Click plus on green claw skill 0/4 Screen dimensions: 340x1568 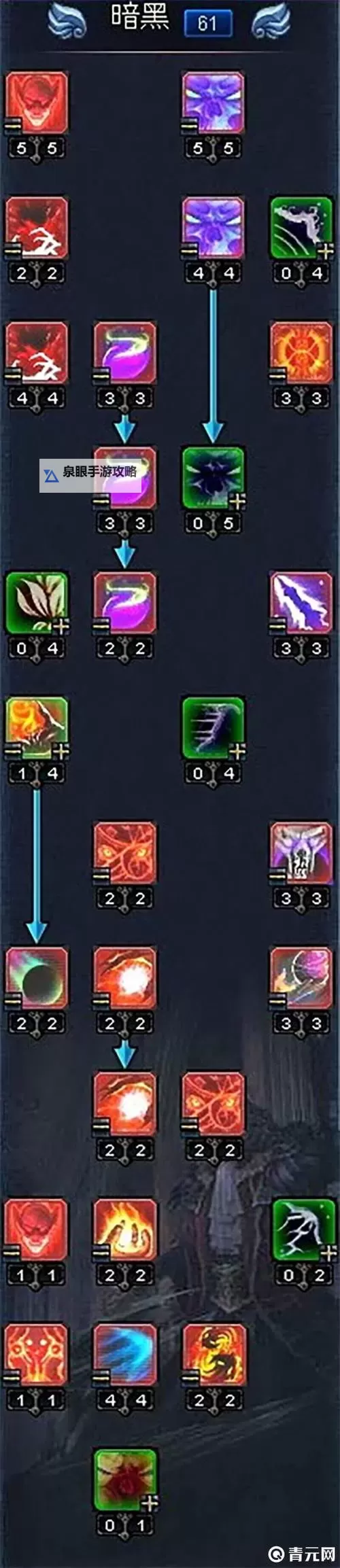(61, 627)
